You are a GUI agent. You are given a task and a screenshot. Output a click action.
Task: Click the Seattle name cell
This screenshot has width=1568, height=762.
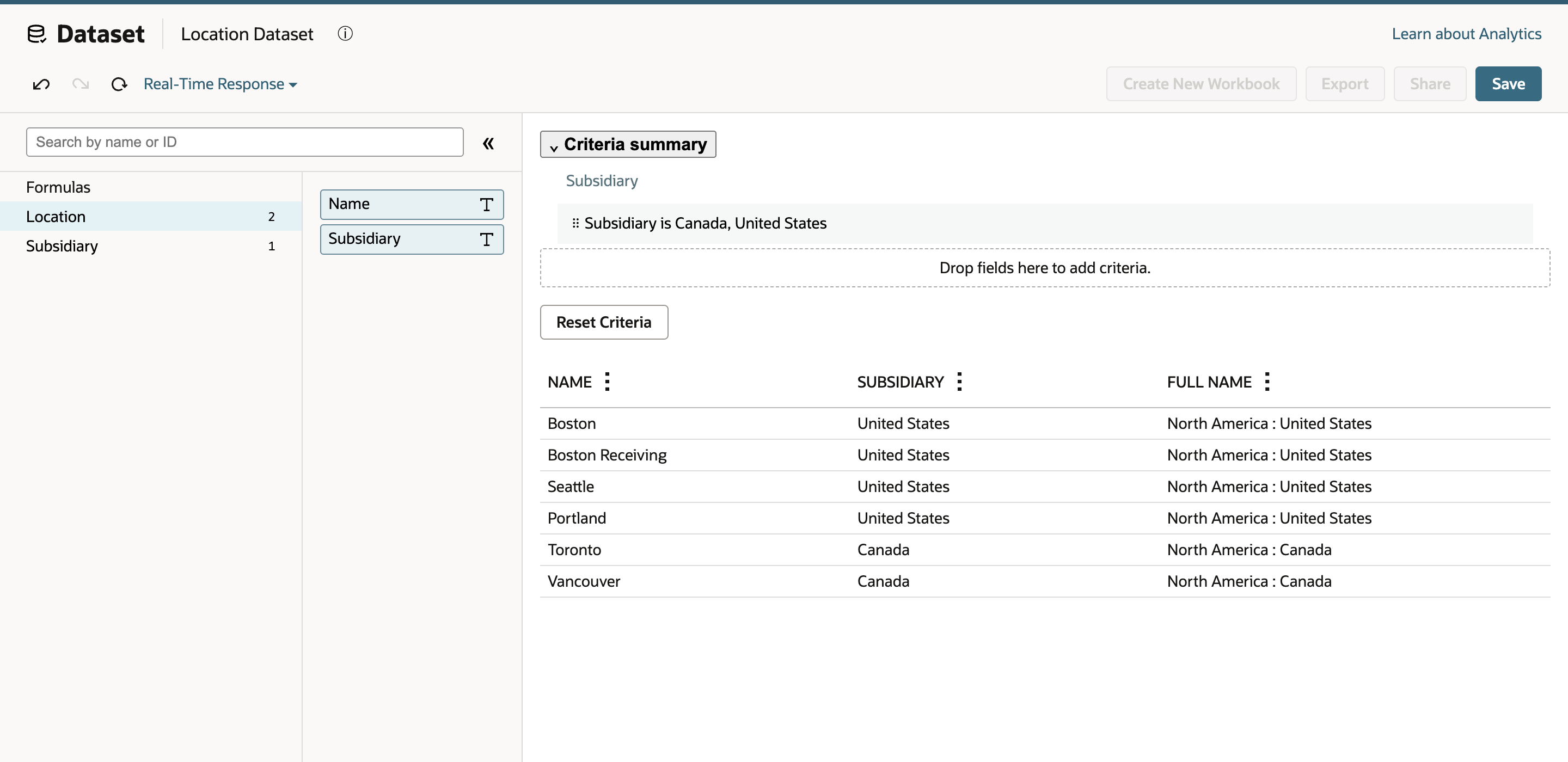pyautogui.click(x=571, y=487)
